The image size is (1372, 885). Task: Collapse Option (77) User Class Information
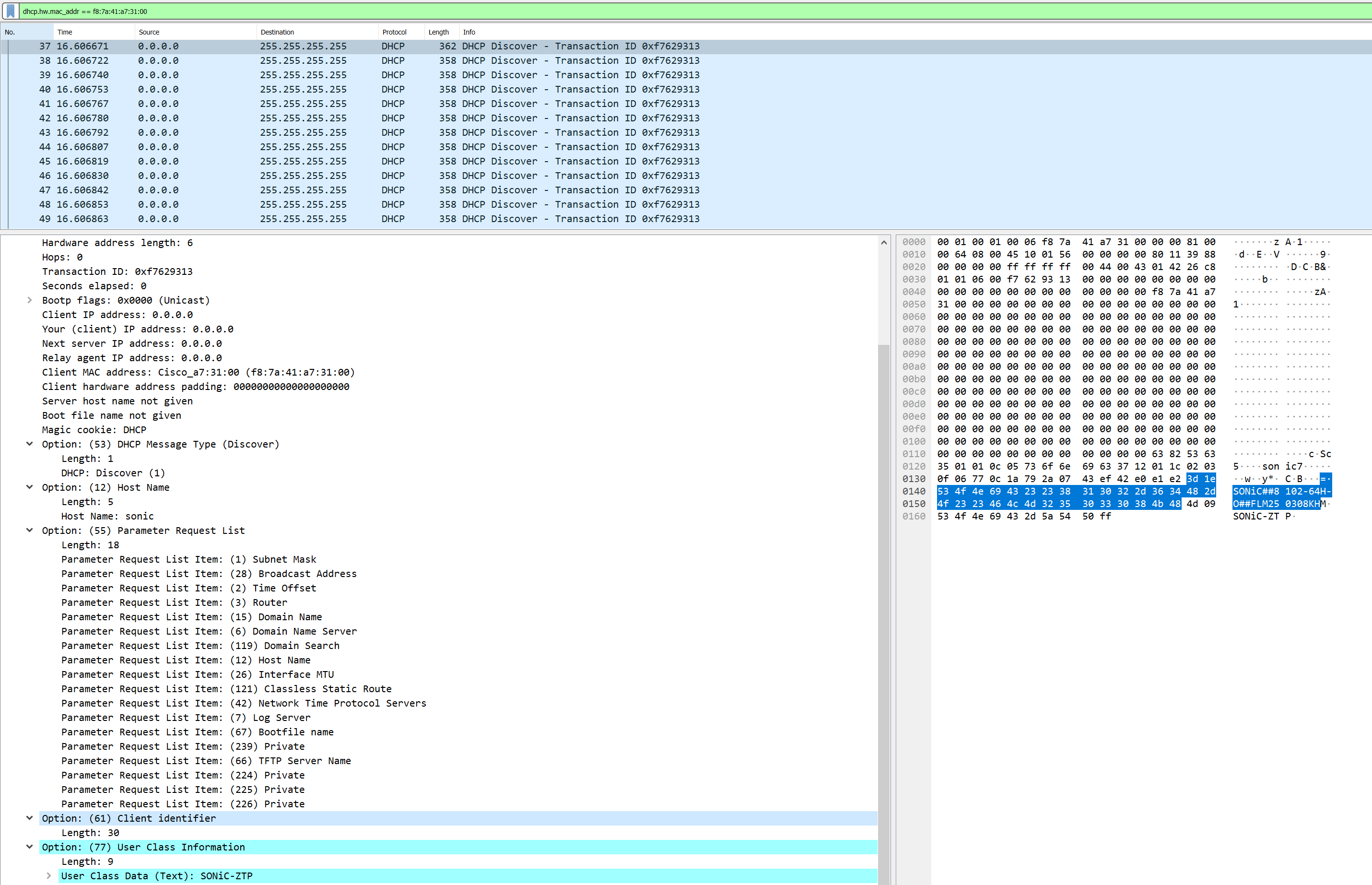pos(29,847)
